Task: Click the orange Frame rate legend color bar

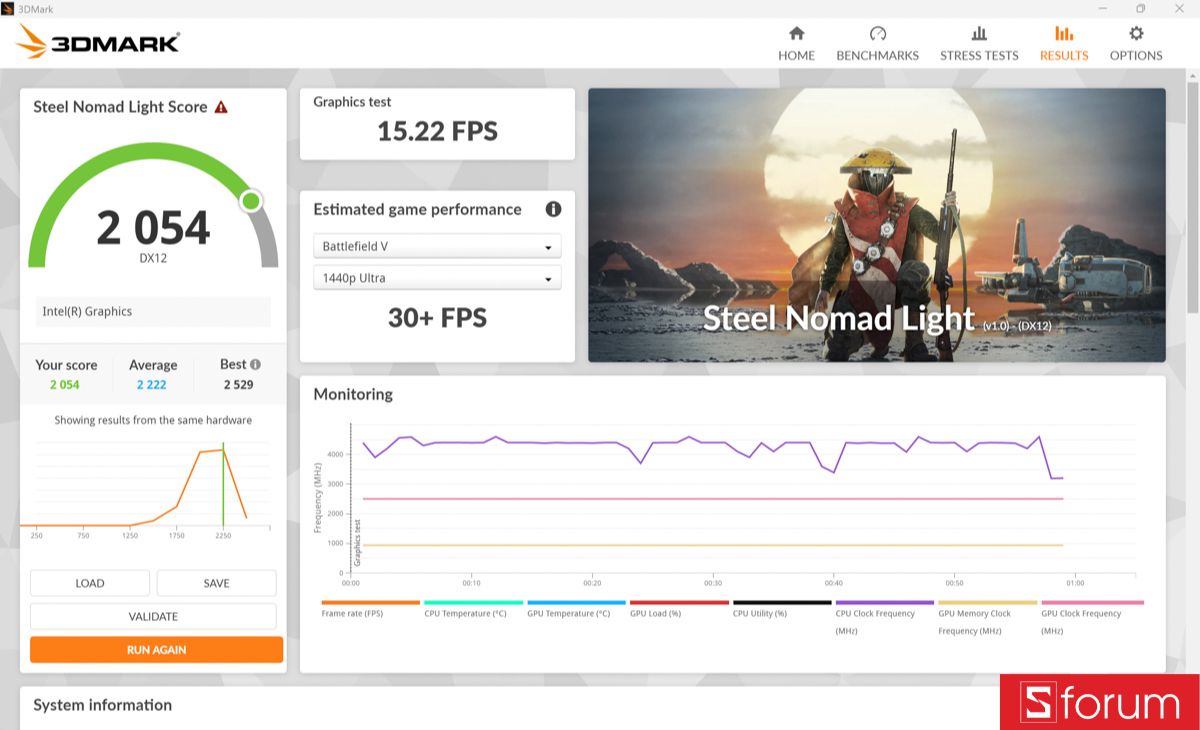Action: [x=370, y=602]
